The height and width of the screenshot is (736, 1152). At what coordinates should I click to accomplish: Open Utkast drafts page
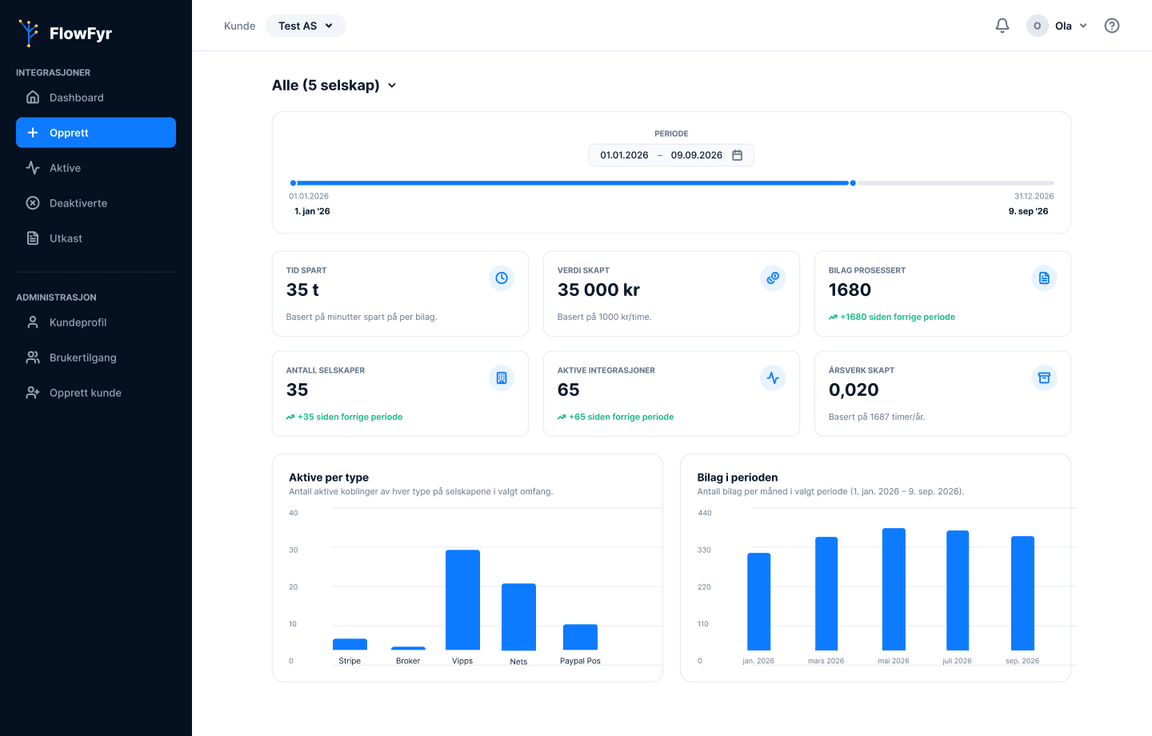96,239
